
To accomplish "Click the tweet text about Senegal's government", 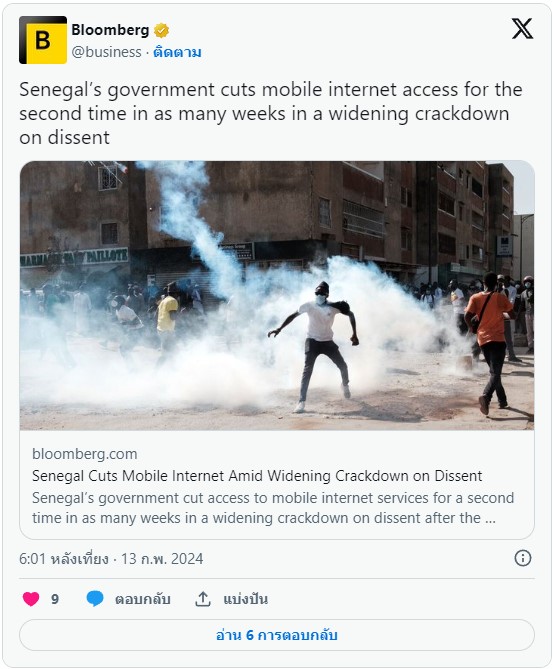I will tap(271, 113).
